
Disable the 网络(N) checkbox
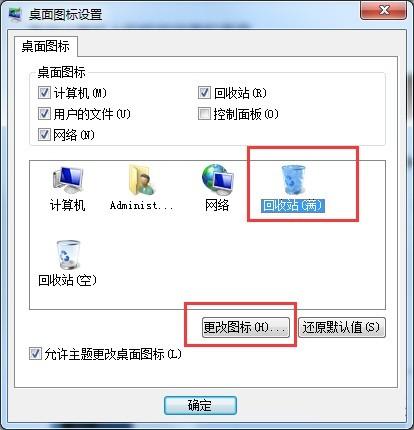(x=44, y=135)
